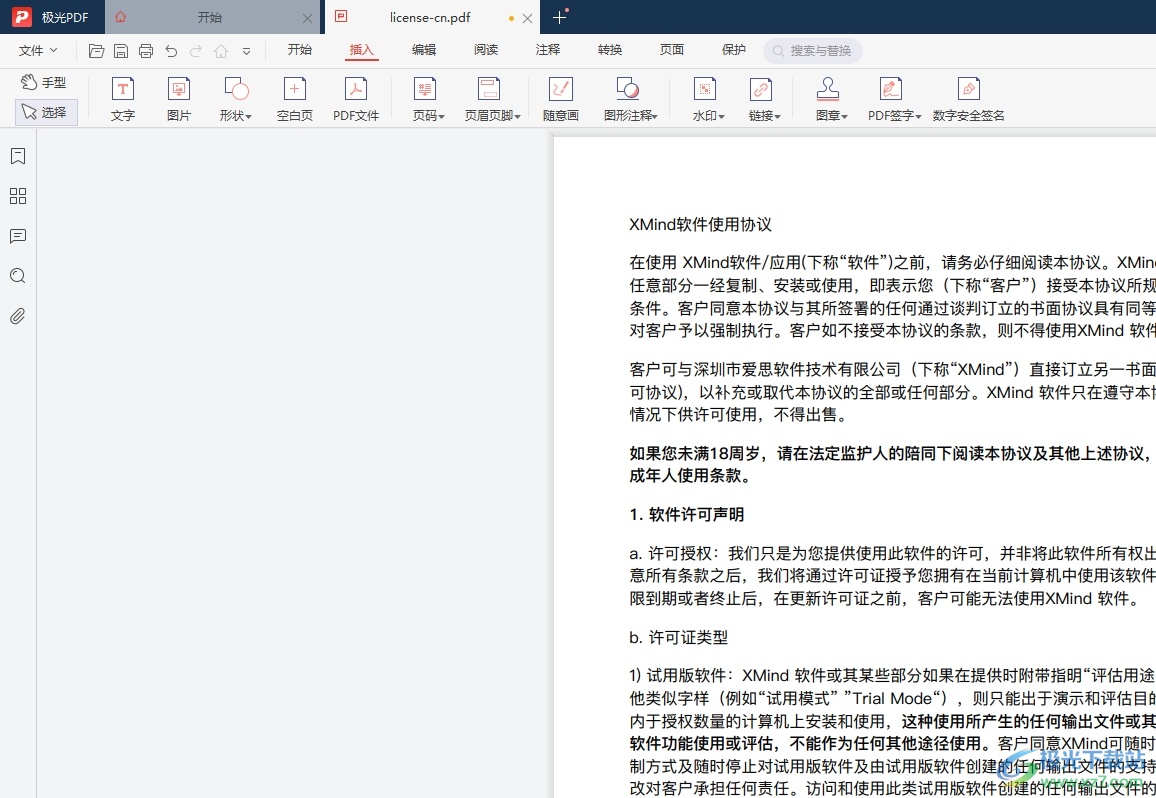Insert a 空白页 blank page
This screenshot has height=798, width=1156.
[294, 99]
